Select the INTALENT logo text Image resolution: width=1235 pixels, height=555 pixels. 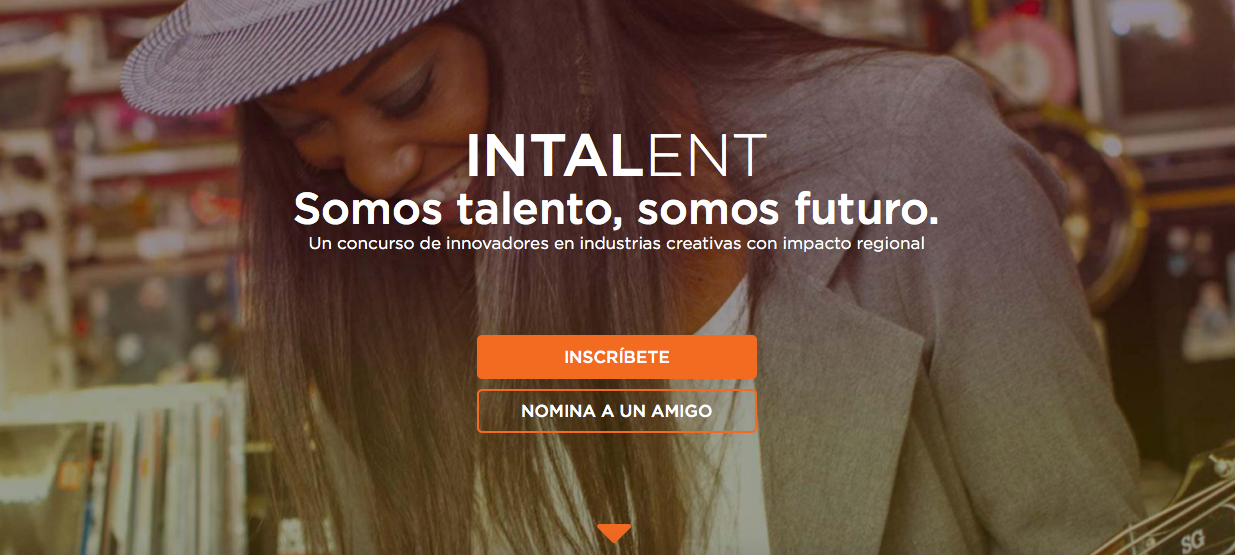pyautogui.click(x=616, y=156)
